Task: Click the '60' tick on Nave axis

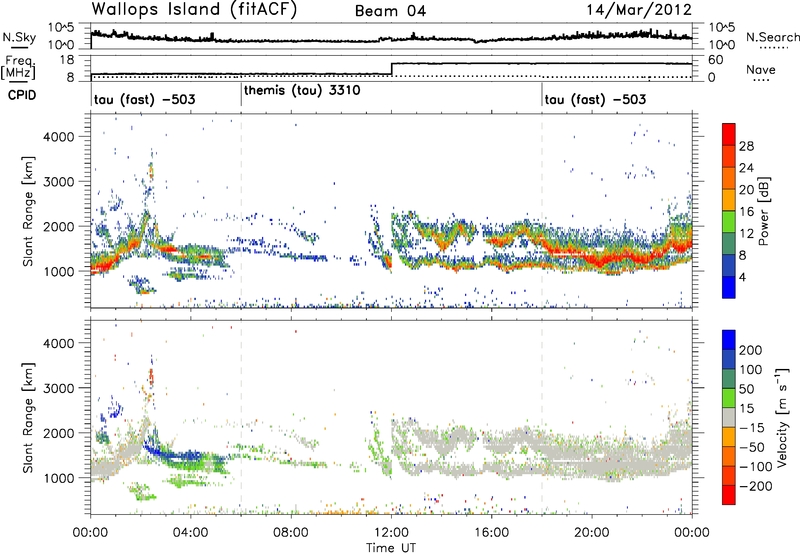Action: click(x=715, y=60)
